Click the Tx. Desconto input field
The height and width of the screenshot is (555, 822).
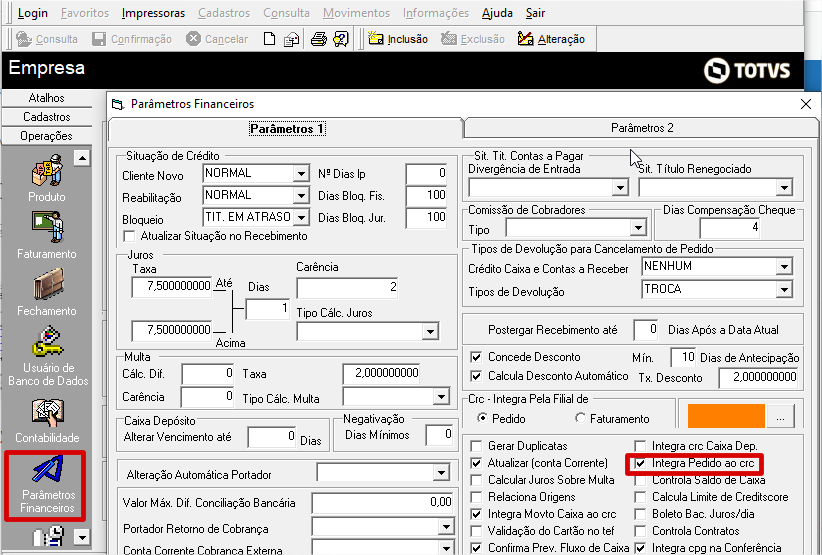point(758,377)
